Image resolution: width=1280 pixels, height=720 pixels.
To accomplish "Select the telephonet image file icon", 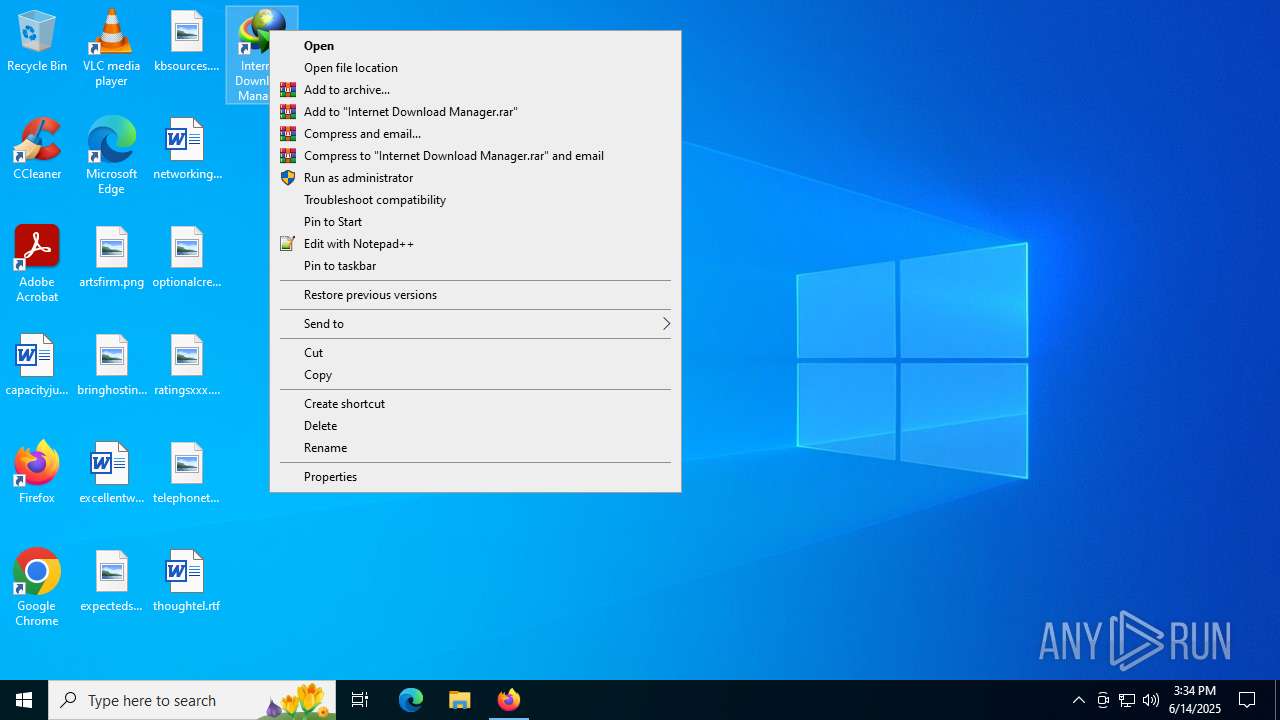I will (187, 473).
